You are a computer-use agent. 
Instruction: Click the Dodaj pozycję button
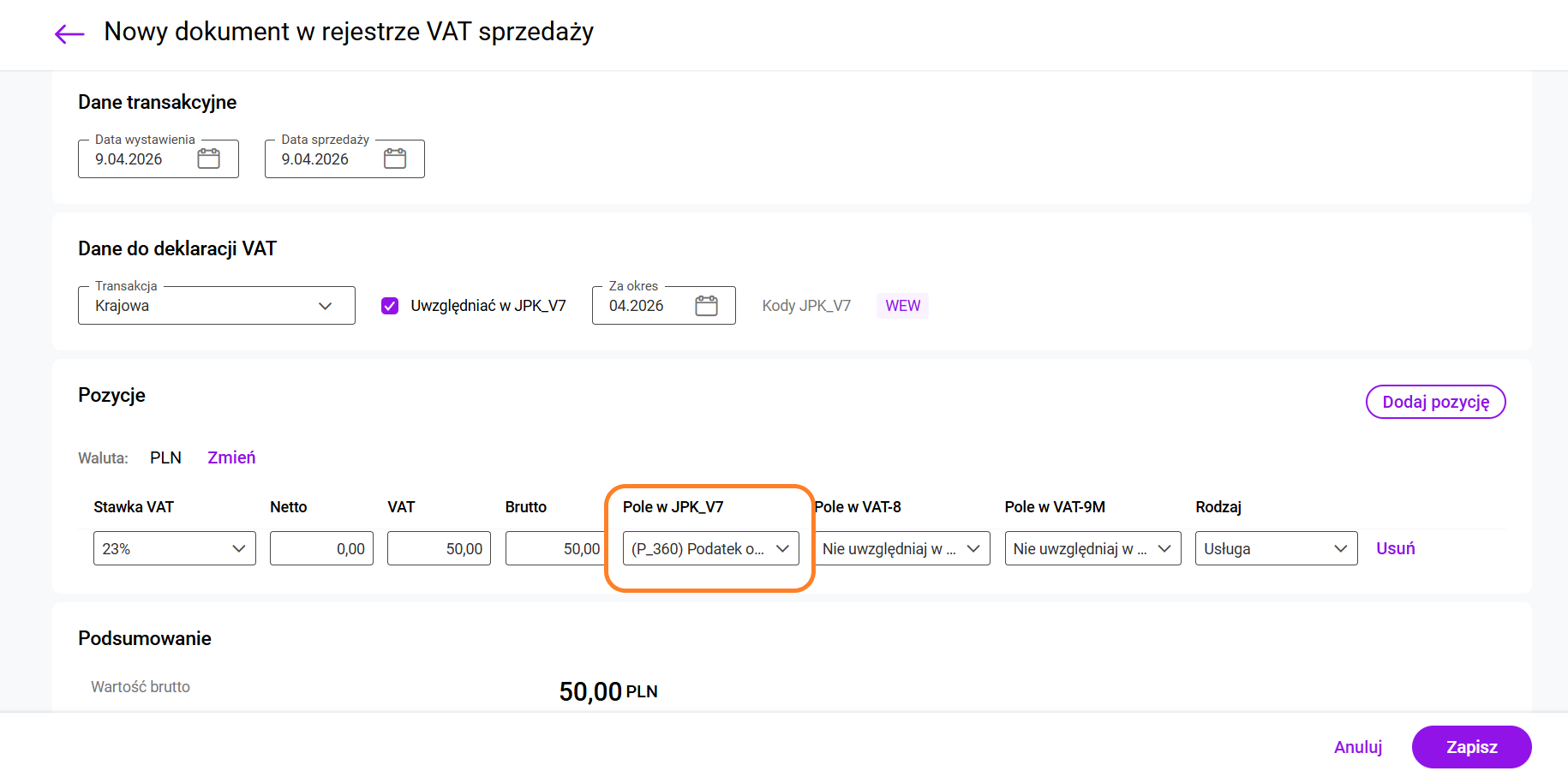coord(1435,402)
